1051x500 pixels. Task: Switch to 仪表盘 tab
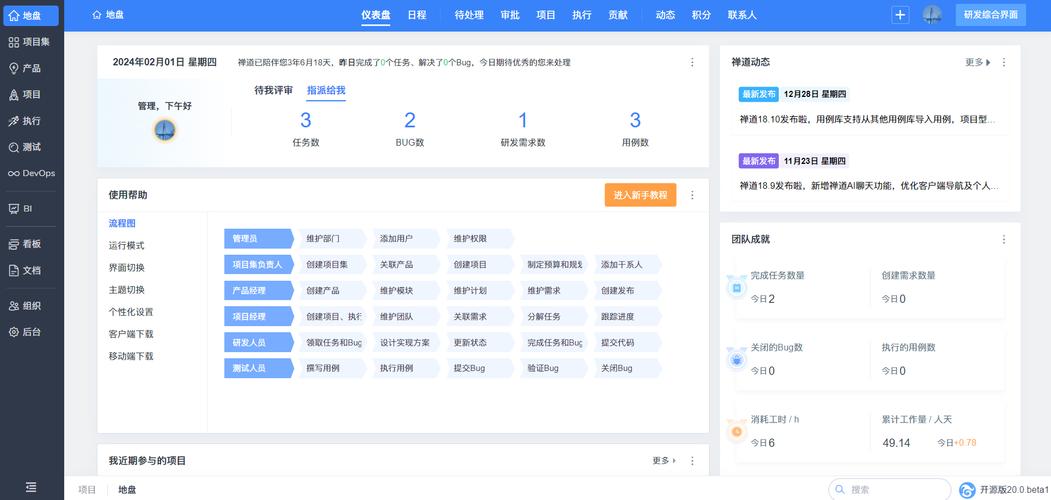376,15
